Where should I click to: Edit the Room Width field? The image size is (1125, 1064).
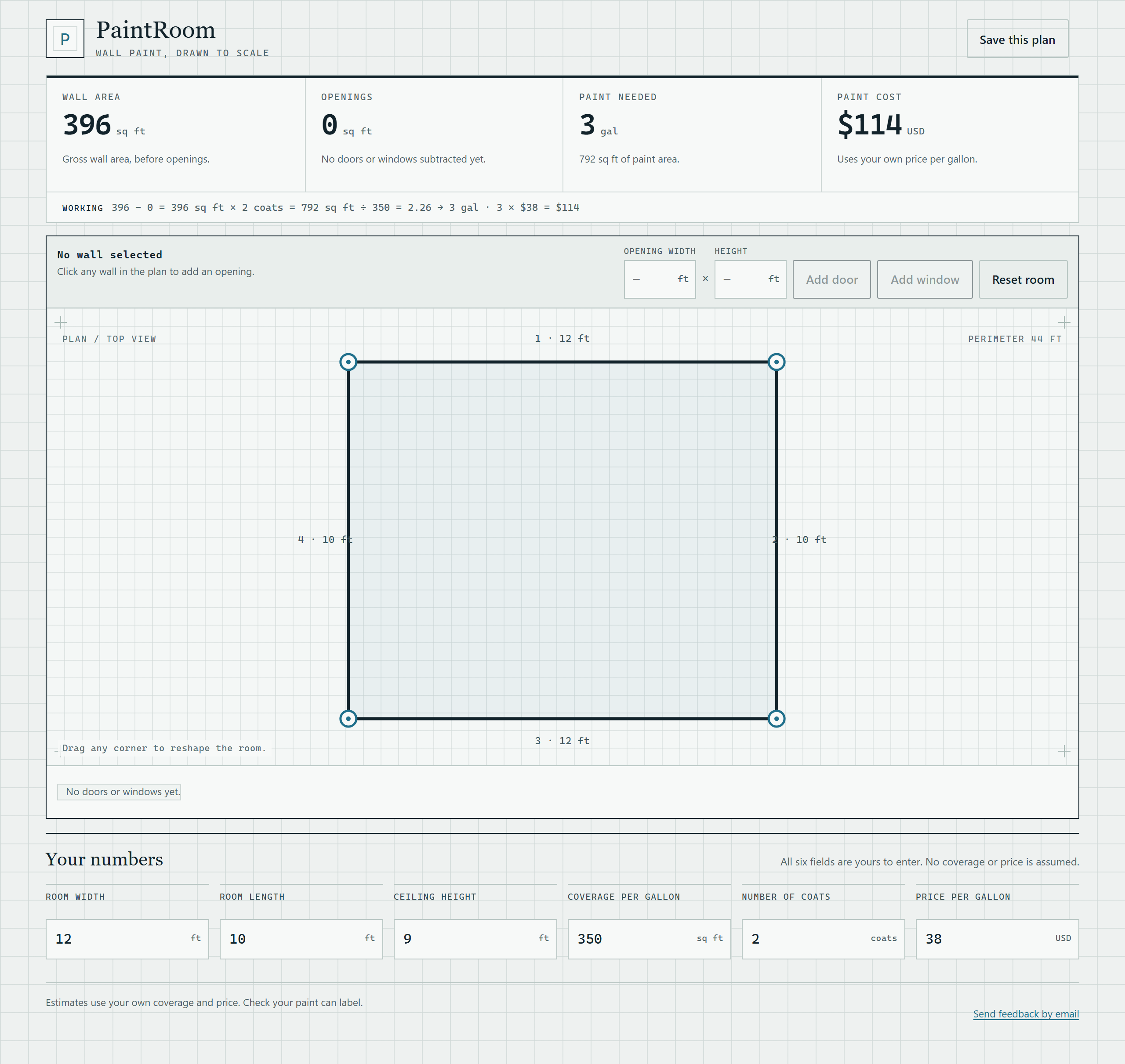pos(127,939)
